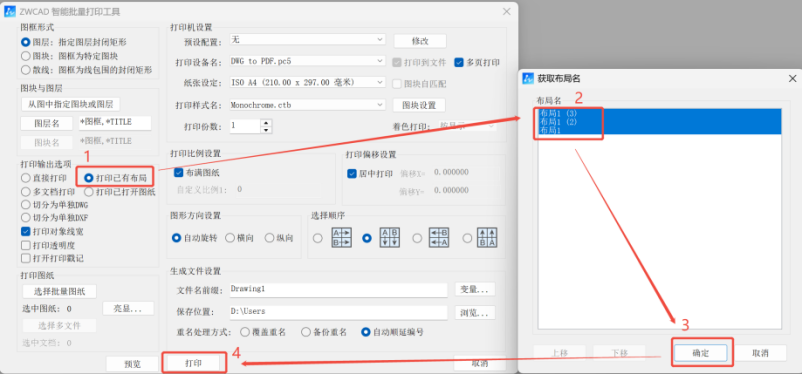Toggle 多页打印 checkbox
Viewport: 802px width, 374px height.
coord(458,62)
